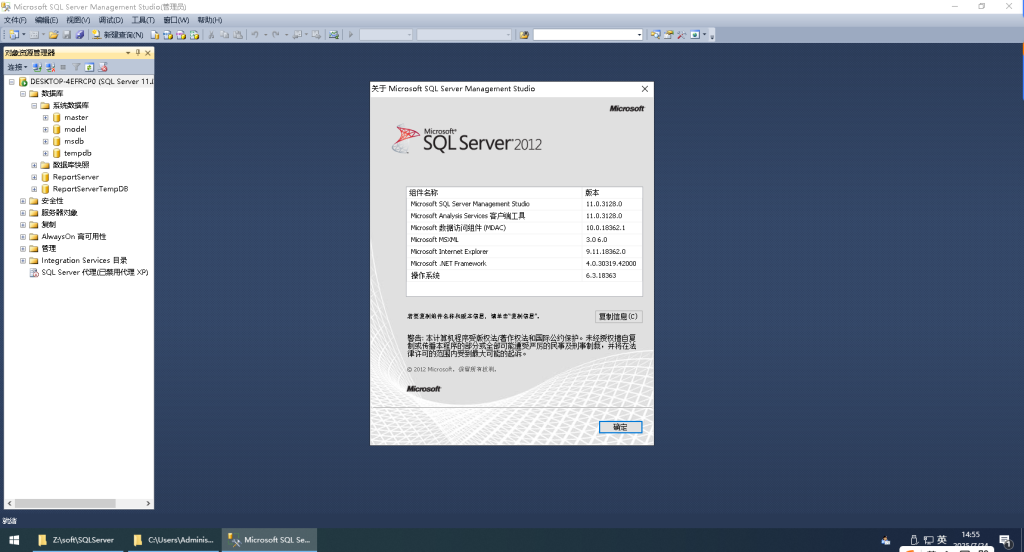Open dropdown arrow next to New Project icon

pyautogui.click(x=24, y=35)
